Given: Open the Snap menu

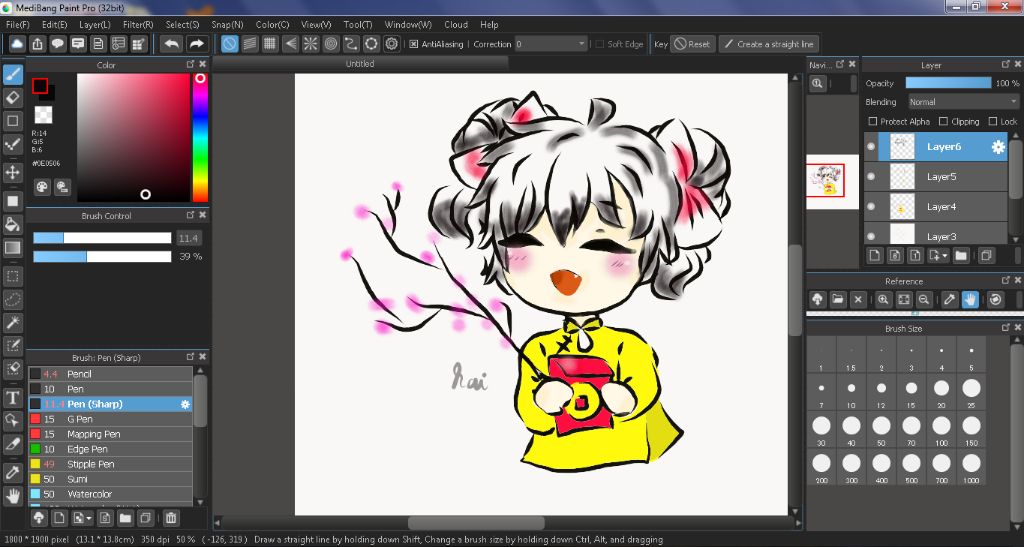Looking at the screenshot, I should click(227, 25).
